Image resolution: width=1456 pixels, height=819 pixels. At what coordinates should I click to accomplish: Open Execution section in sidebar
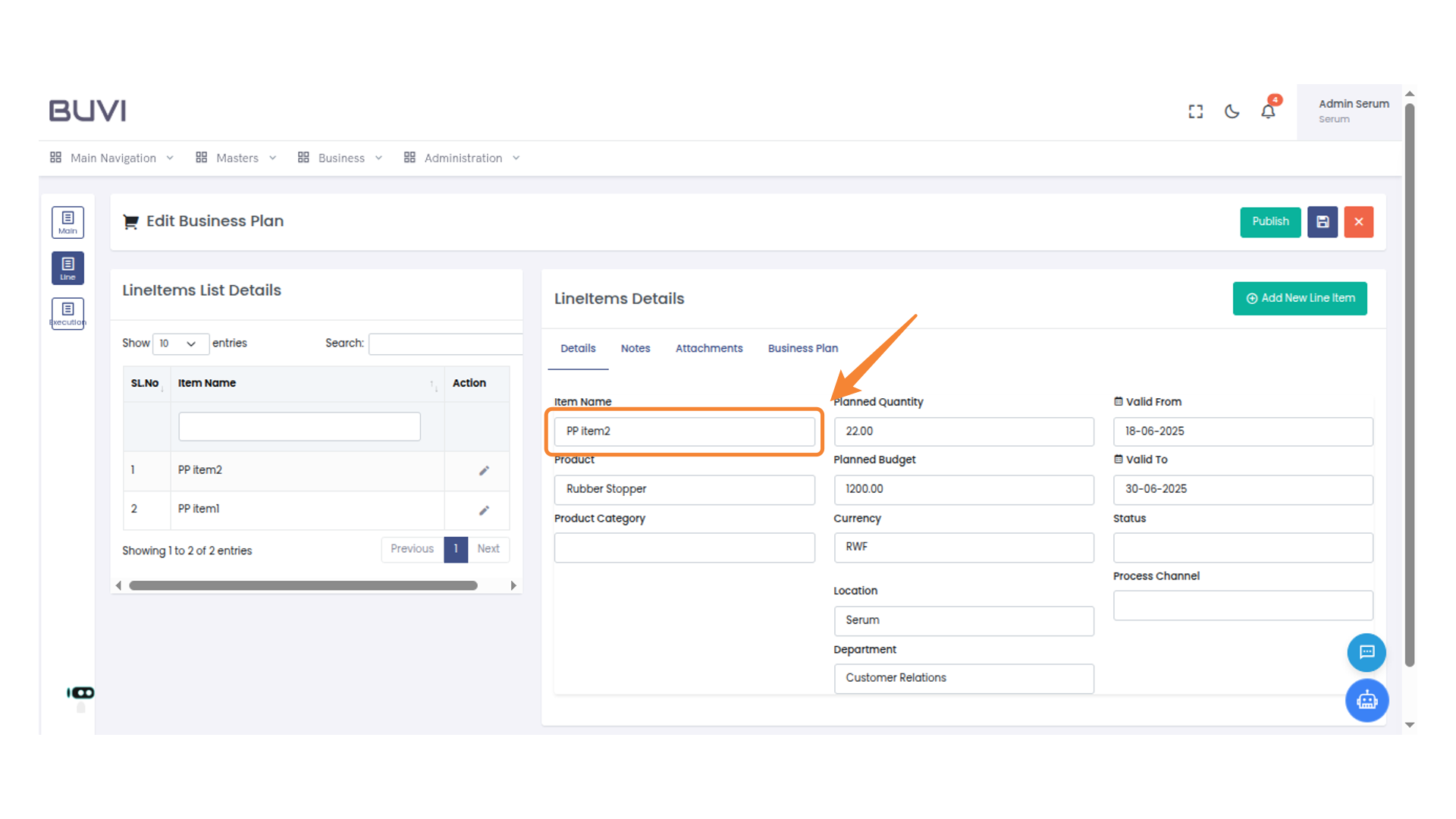click(x=67, y=313)
